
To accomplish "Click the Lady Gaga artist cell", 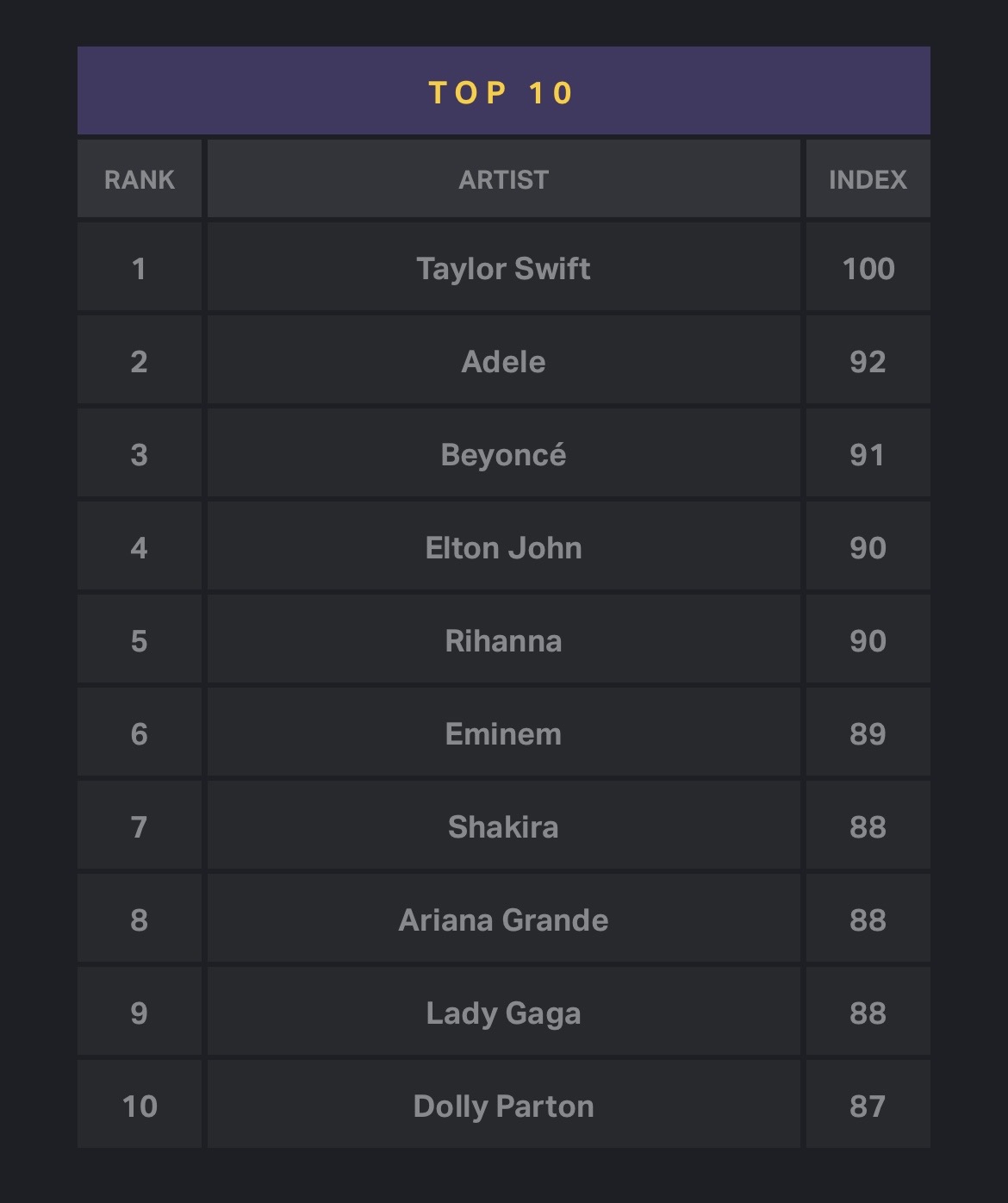I will click(504, 1013).
